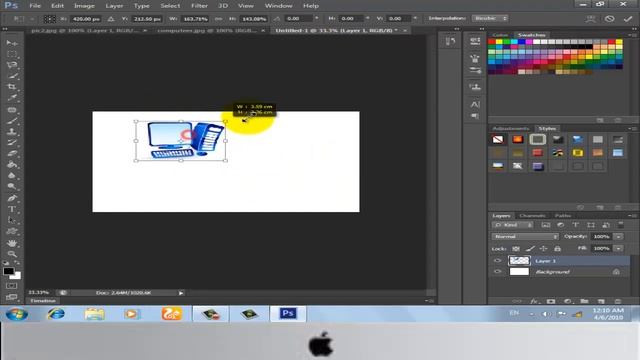Open the Image menu

point(84,6)
